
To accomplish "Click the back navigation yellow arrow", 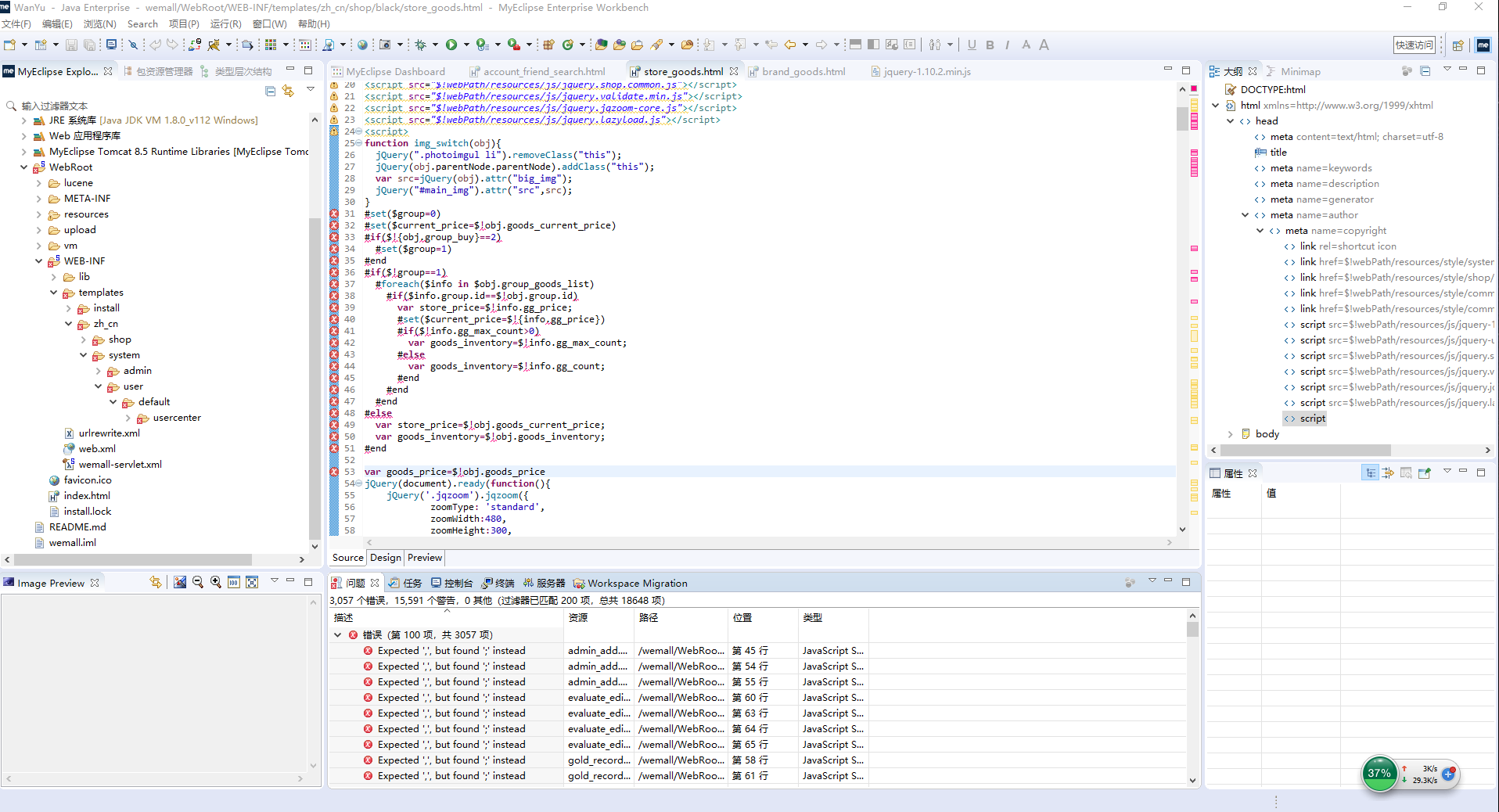I will 790,45.
